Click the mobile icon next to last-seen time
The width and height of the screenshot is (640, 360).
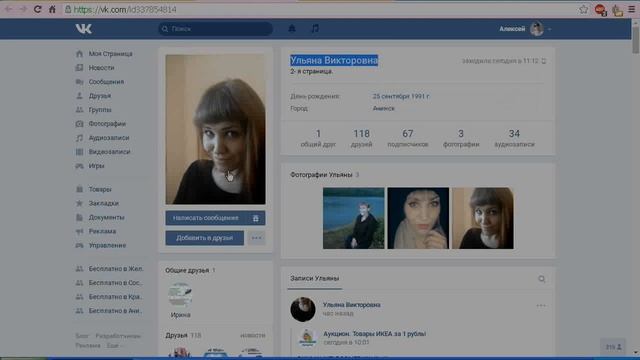[544, 61]
